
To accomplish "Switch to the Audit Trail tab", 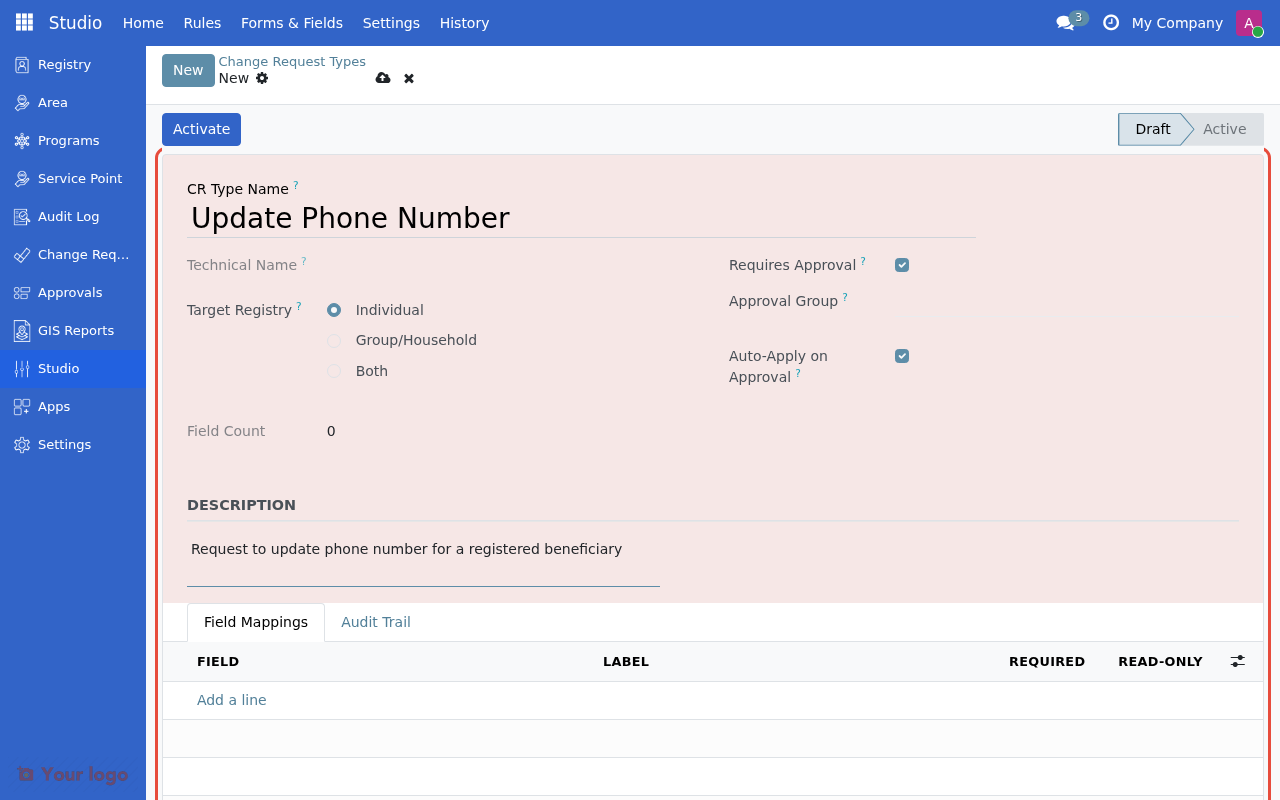I will pos(376,621).
